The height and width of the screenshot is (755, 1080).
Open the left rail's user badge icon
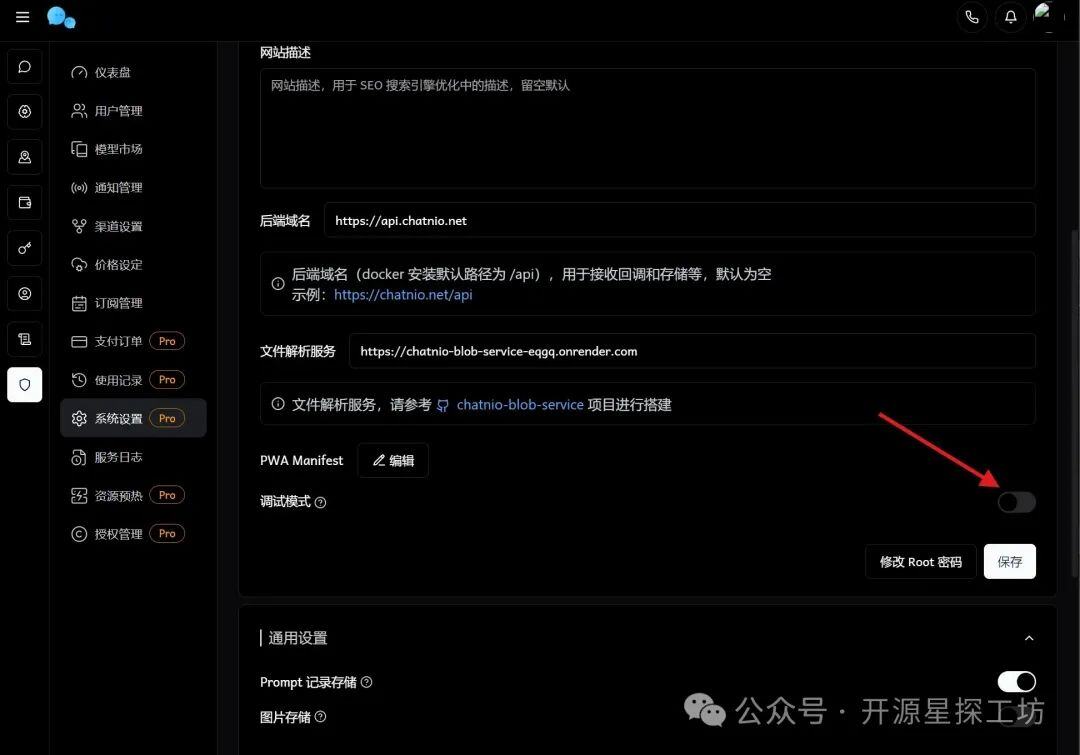25,157
